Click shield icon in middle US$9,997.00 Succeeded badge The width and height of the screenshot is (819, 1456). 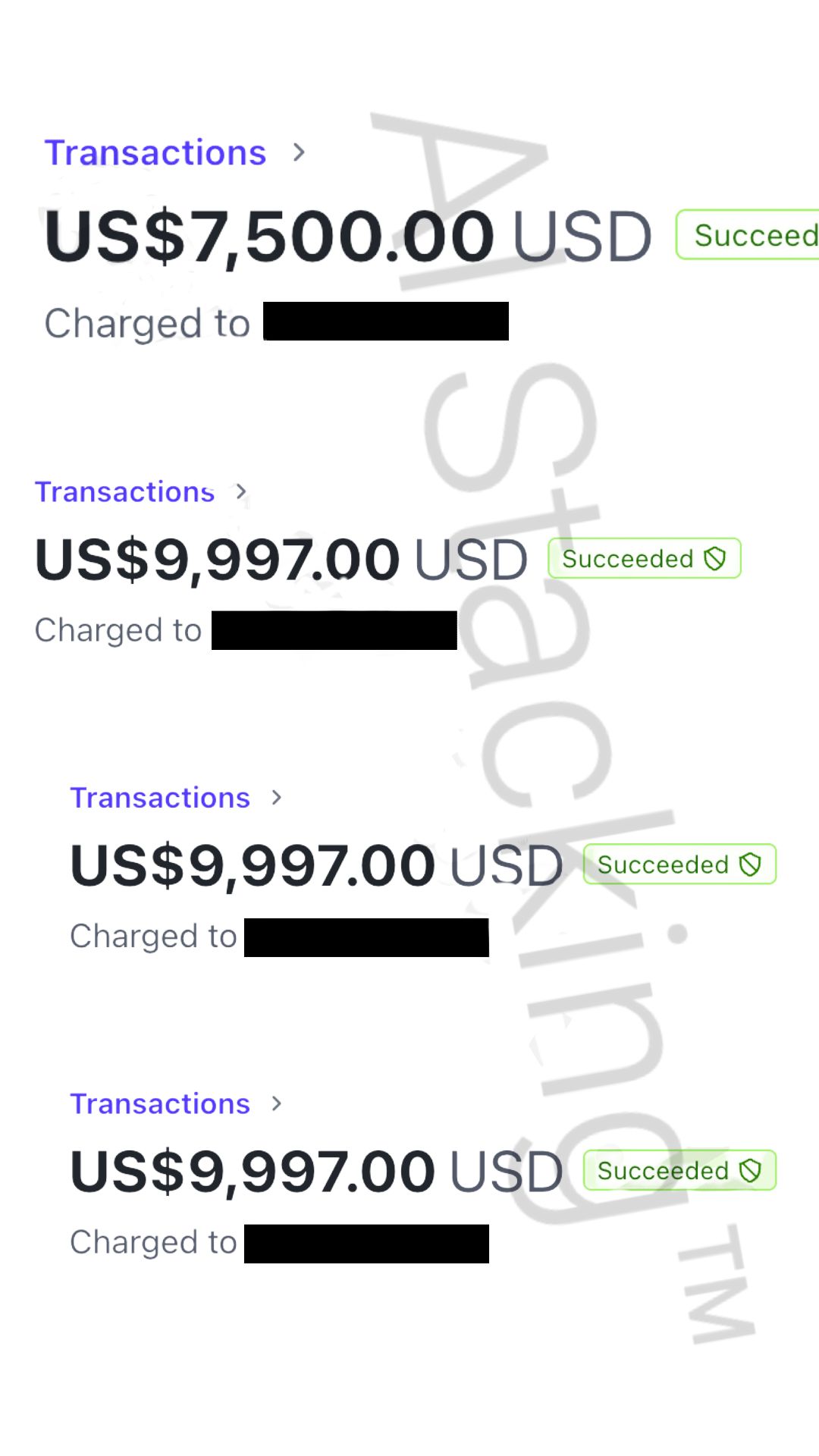coord(750,864)
